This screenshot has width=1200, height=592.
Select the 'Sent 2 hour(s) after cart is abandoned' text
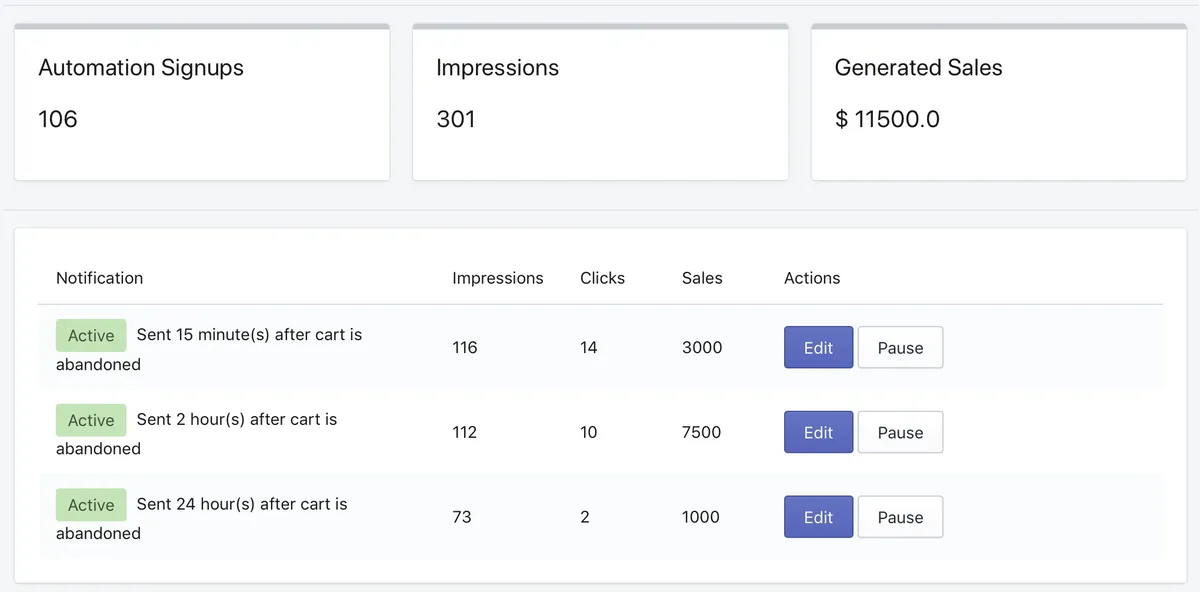pyautogui.click(x=197, y=434)
